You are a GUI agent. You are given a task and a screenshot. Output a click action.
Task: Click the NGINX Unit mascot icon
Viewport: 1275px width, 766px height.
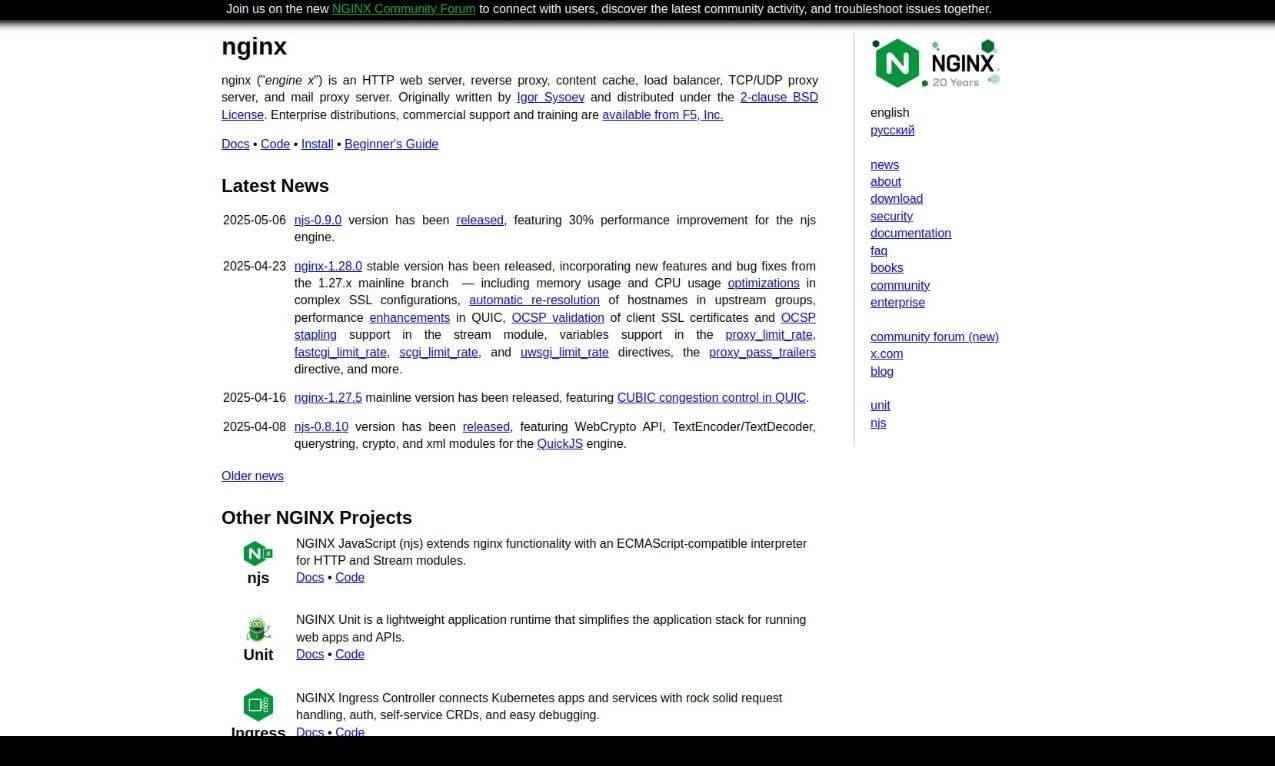(x=258, y=629)
